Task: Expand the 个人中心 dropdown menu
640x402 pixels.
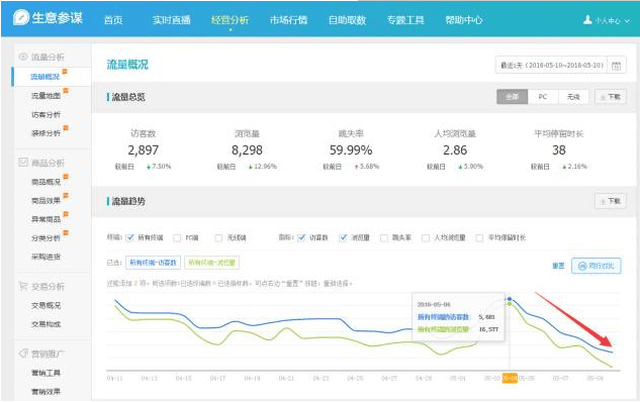Action: click(x=608, y=20)
